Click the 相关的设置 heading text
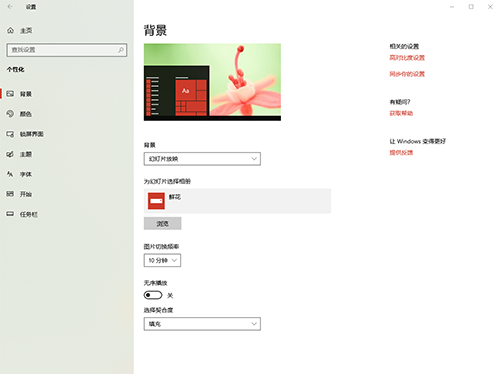Screen dimensions: 500x374 coord(404,46)
